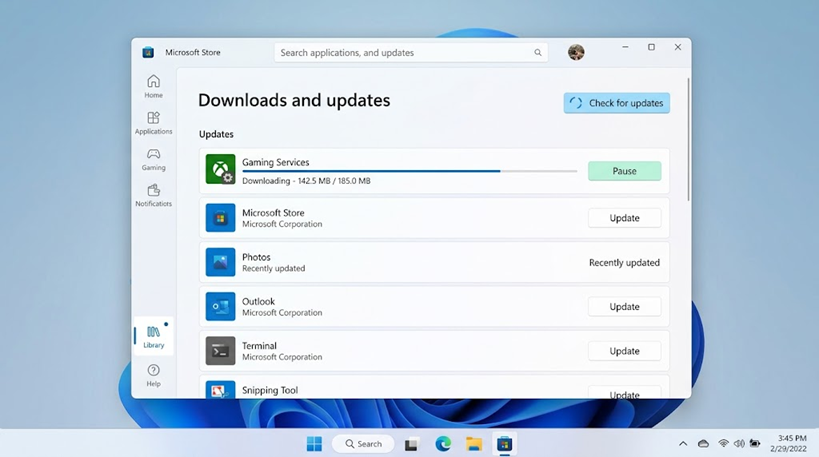Image resolution: width=819 pixels, height=457 pixels.
Task: Click the Photos app icon
Action: point(220,262)
